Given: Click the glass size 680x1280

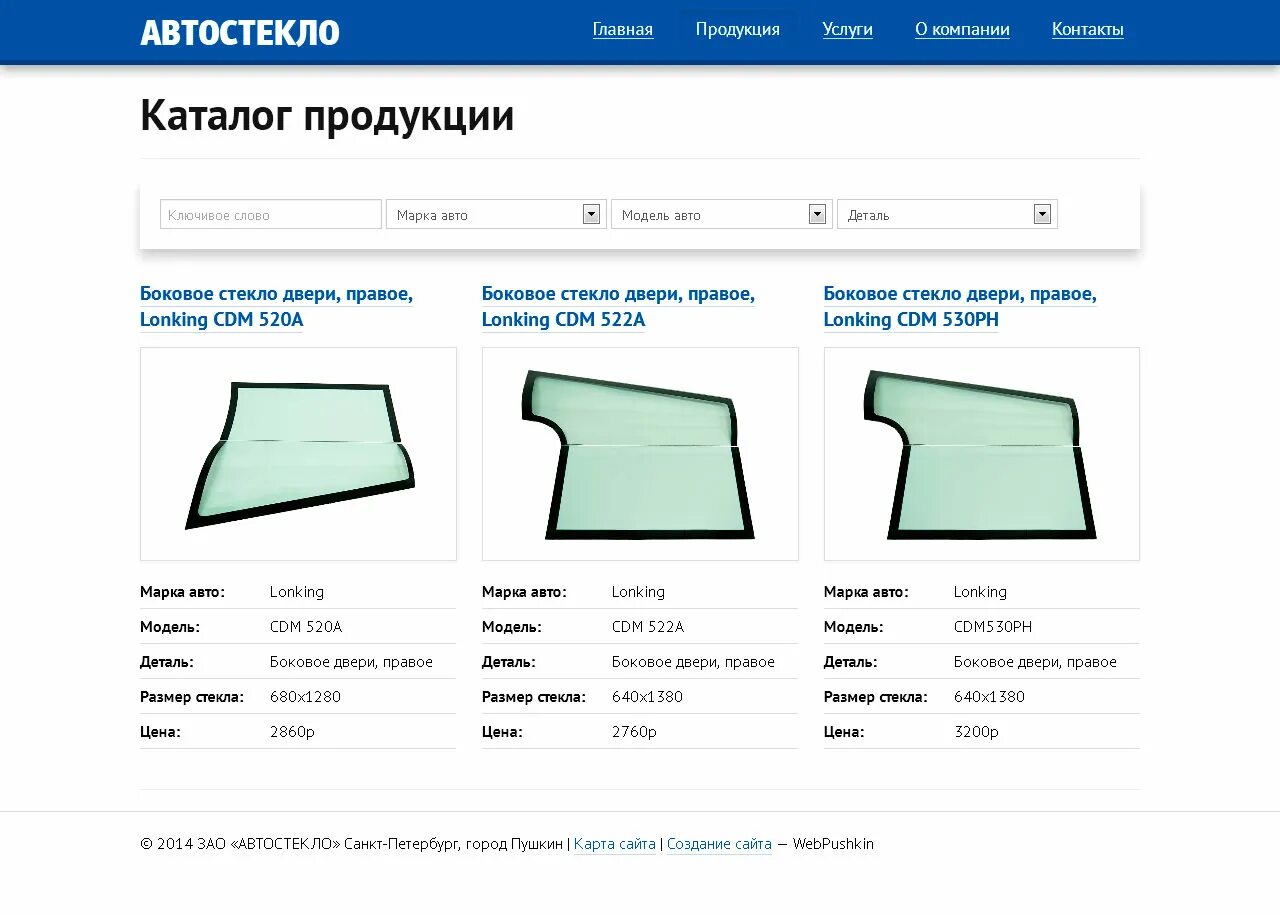Looking at the screenshot, I should point(305,697).
